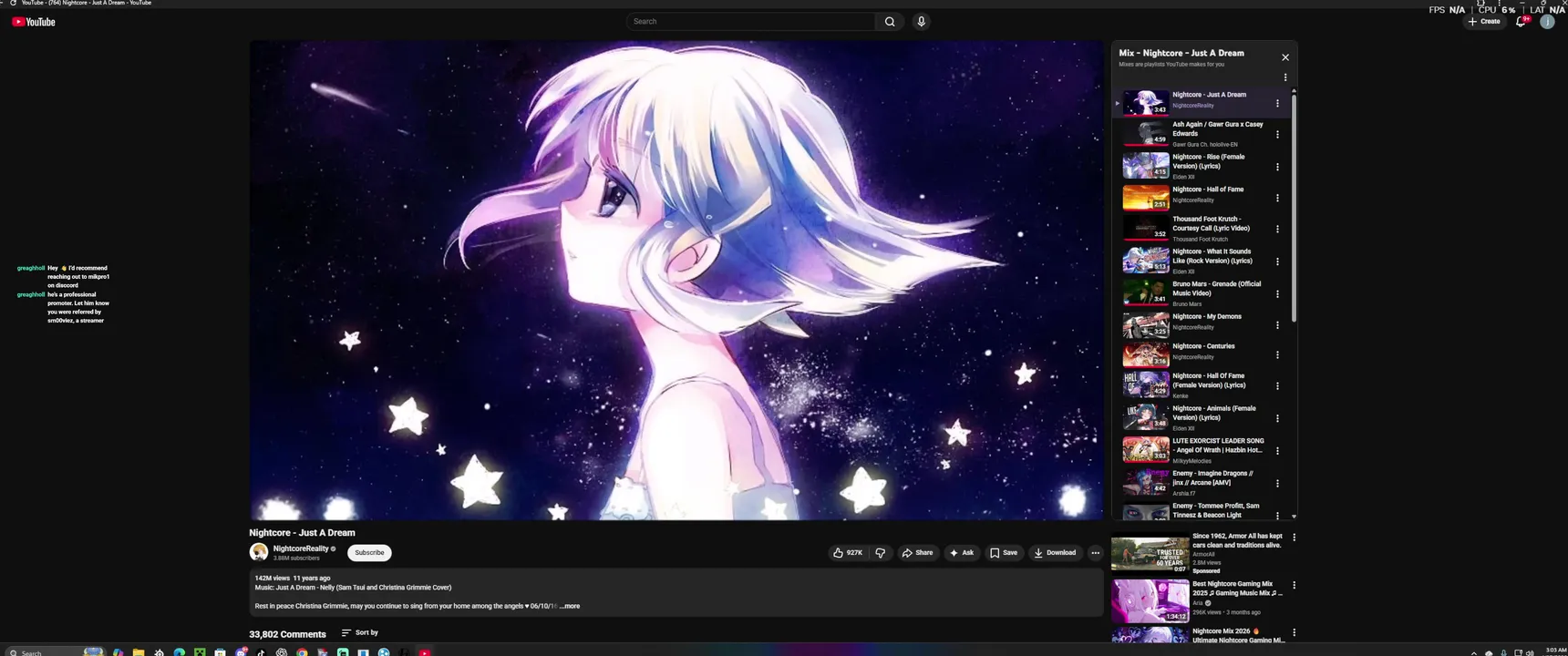This screenshot has height=656, width=1568.
Task: Save video to a playlist
Action: click(1004, 553)
